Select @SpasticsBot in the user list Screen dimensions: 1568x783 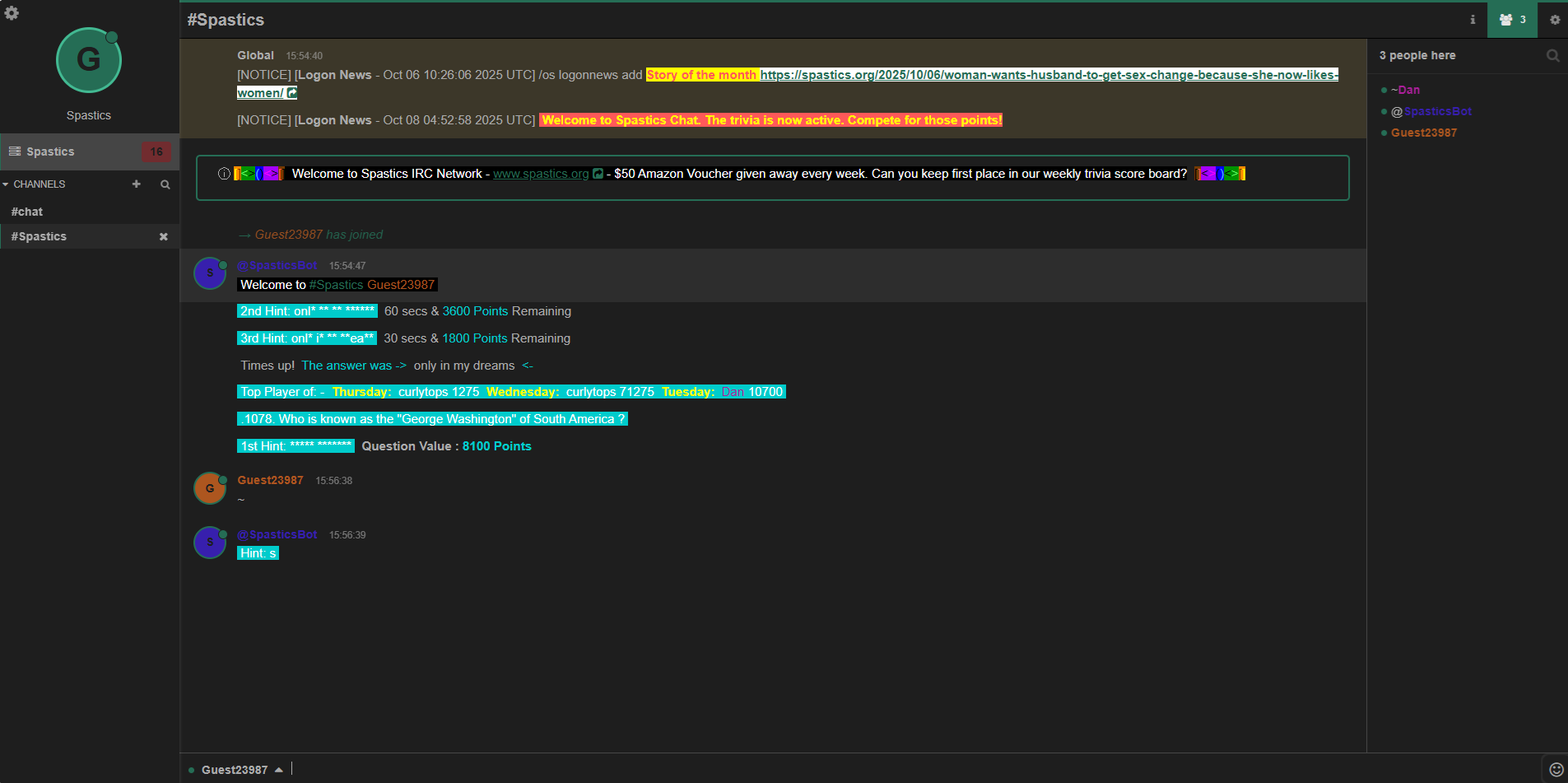pyautogui.click(x=1436, y=111)
